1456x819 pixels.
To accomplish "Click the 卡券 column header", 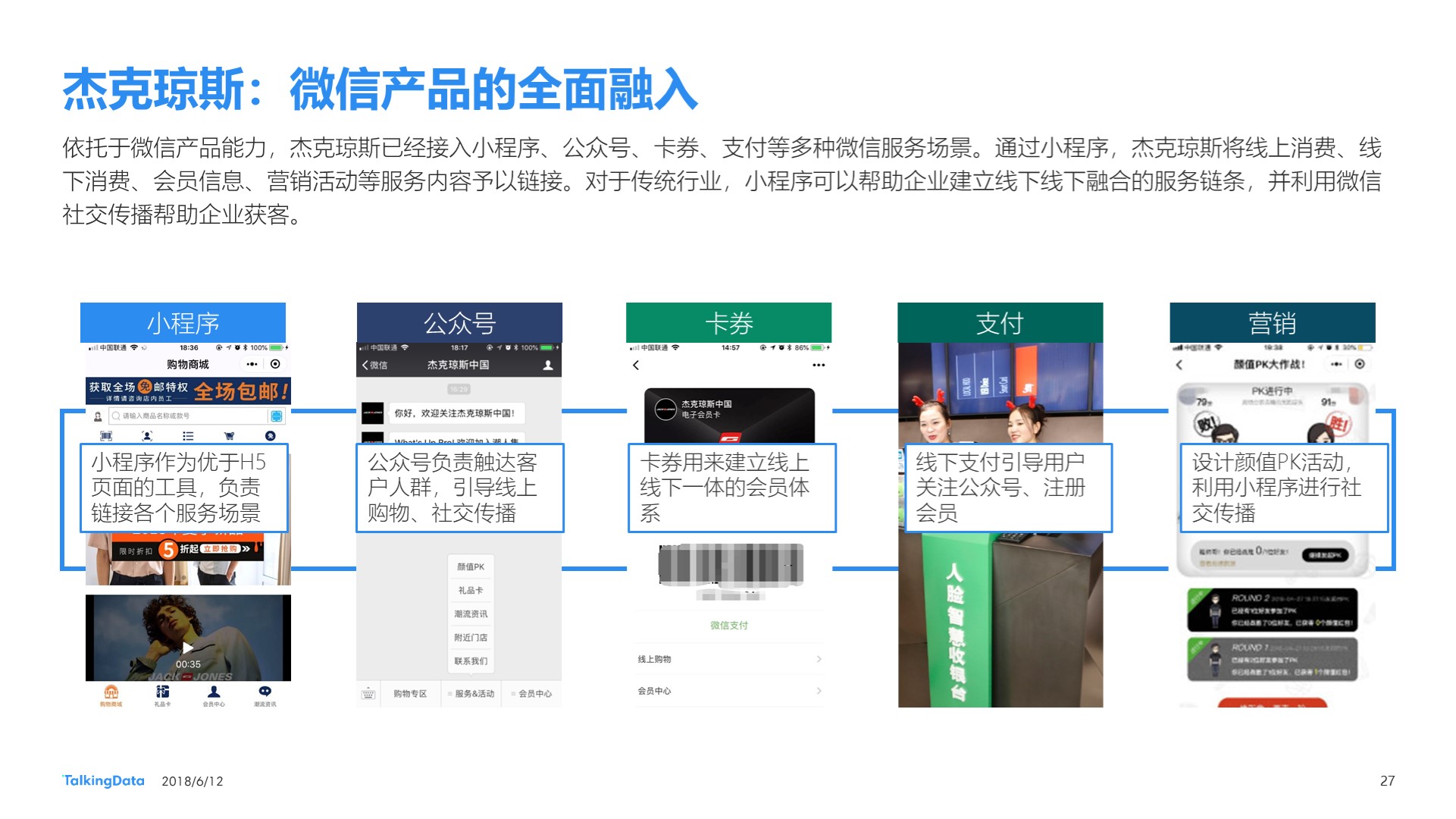I will click(x=728, y=323).
